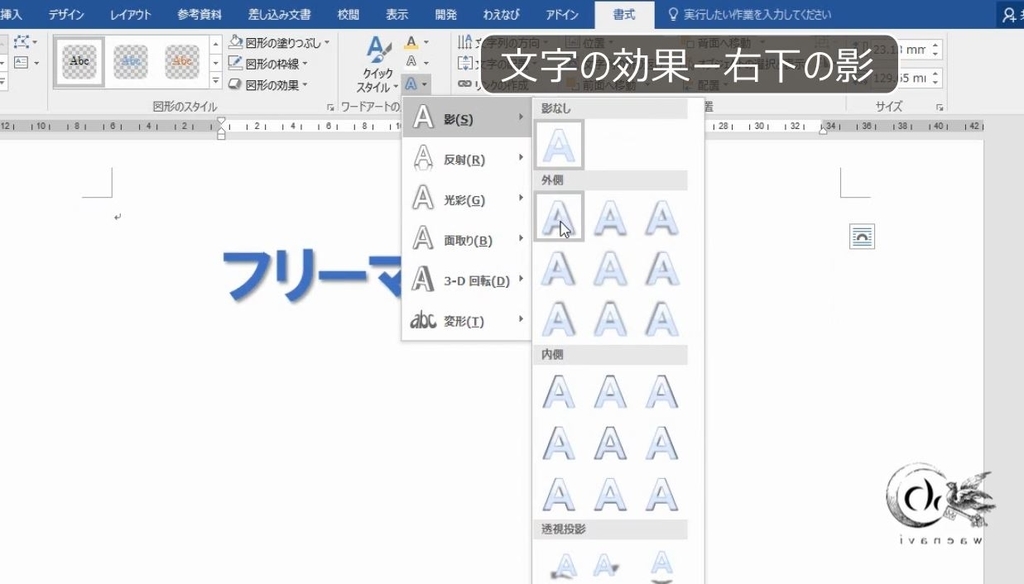Click the 実行したい作業を入力してください search box

(750, 14)
